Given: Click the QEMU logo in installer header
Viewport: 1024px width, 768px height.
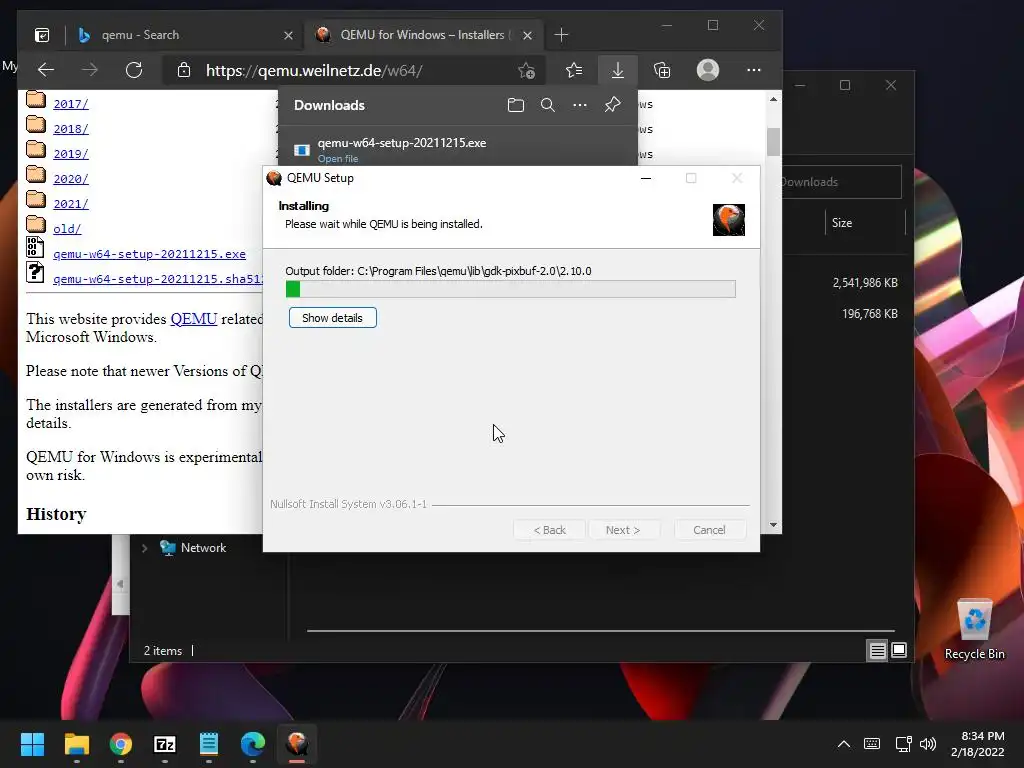Looking at the screenshot, I should [729, 220].
